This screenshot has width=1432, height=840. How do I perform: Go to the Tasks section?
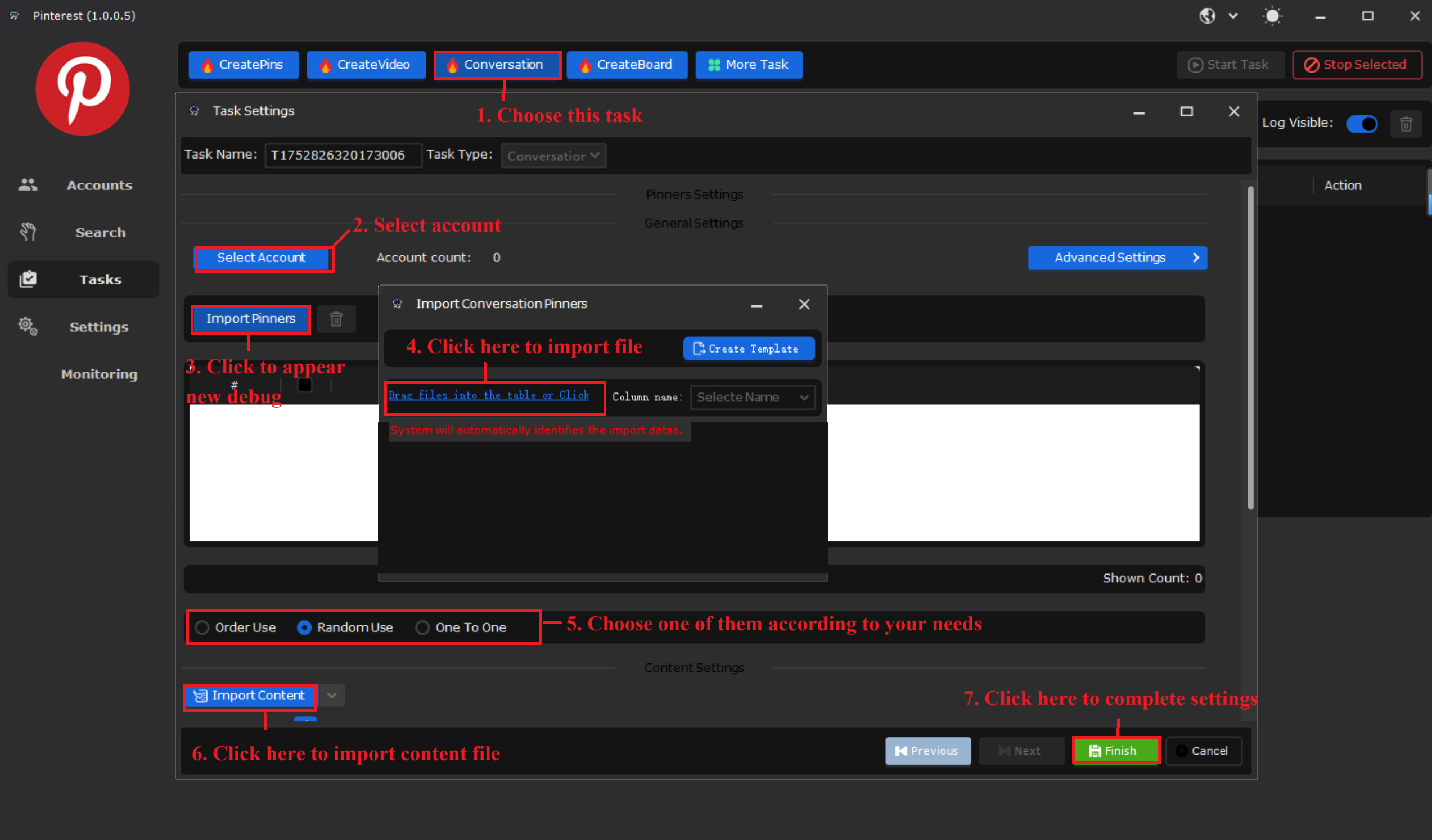84,279
